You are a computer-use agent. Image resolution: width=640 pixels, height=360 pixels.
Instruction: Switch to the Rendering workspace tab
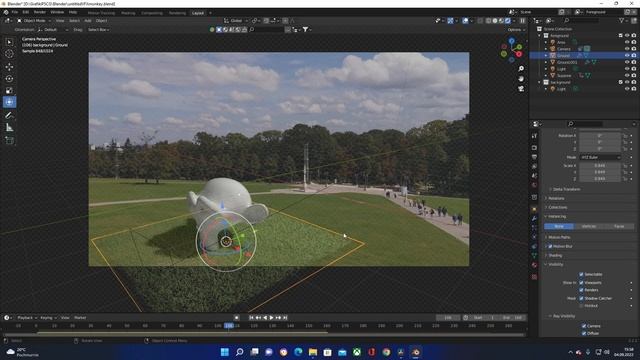point(177,13)
